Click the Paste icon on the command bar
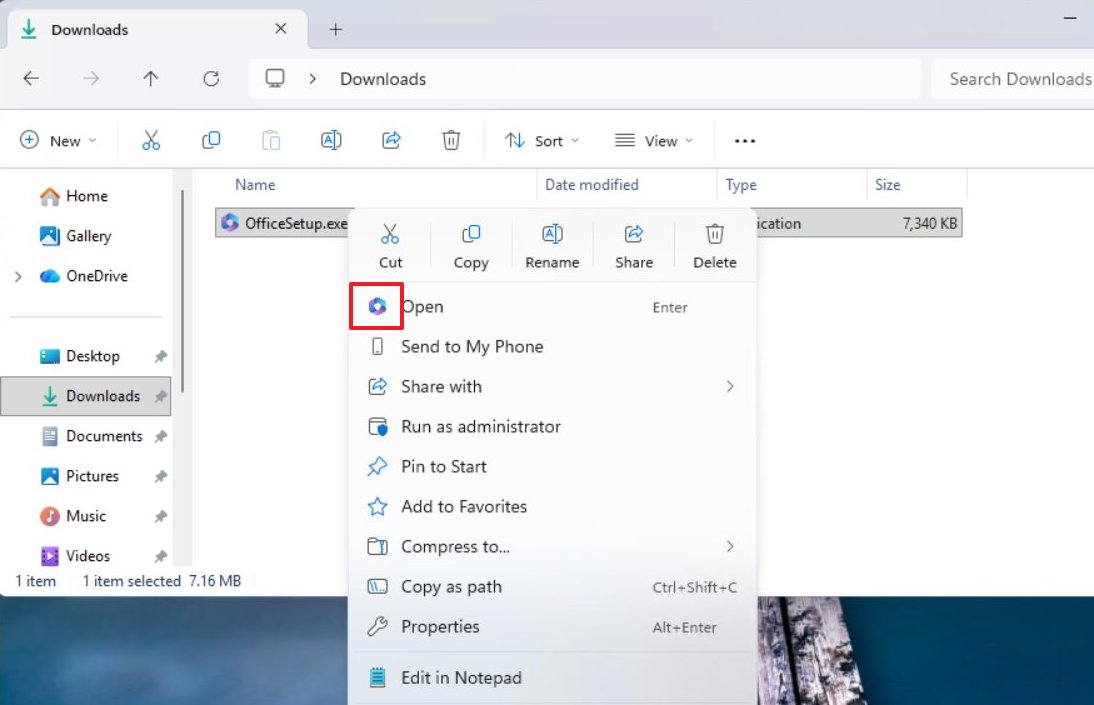Image resolution: width=1094 pixels, height=705 pixels. pyautogui.click(x=271, y=140)
